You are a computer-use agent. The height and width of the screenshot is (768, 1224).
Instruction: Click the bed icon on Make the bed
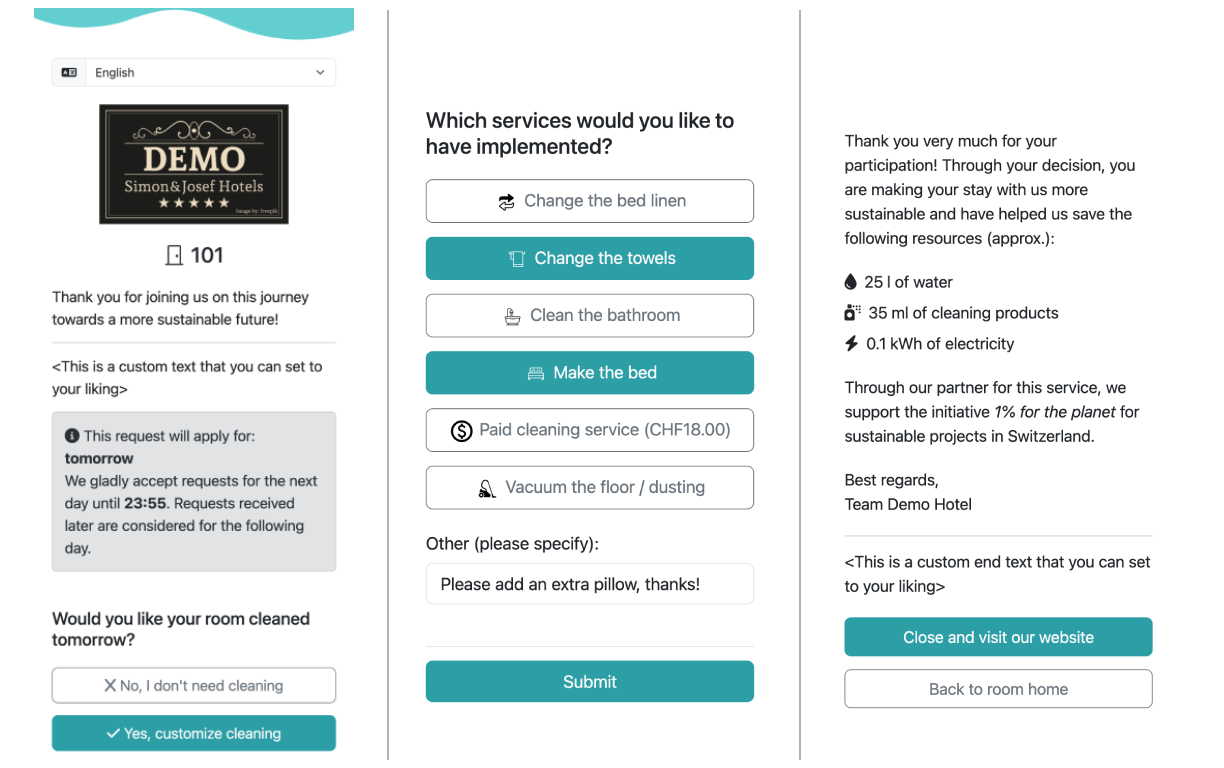536,372
